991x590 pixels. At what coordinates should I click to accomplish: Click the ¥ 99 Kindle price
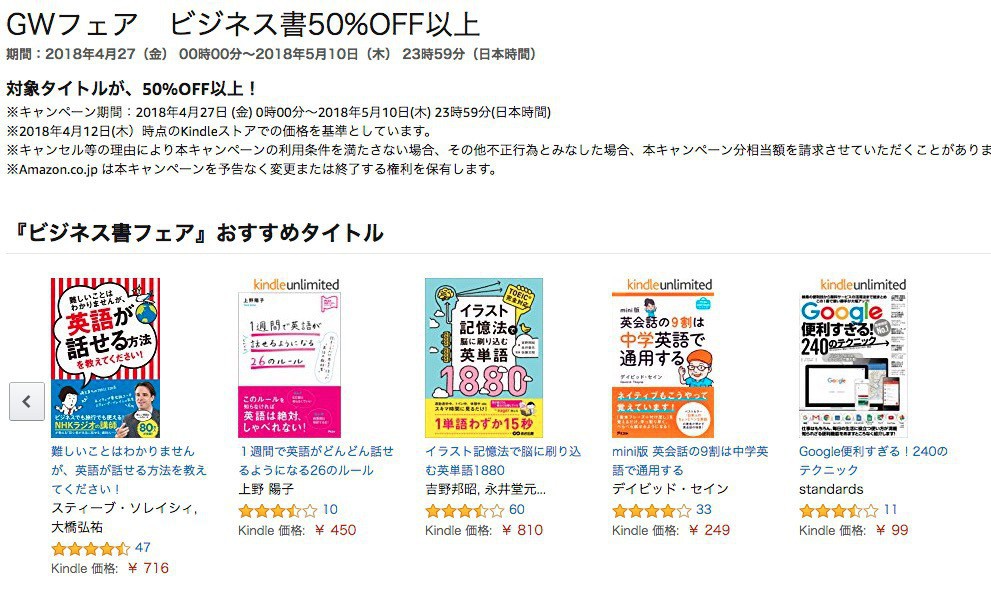[x=892, y=530]
